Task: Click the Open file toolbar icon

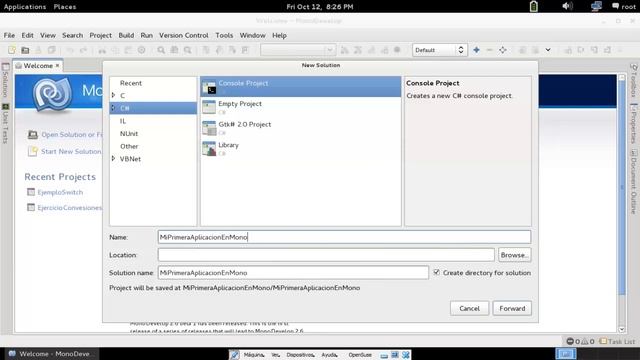Action: point(25,50)
